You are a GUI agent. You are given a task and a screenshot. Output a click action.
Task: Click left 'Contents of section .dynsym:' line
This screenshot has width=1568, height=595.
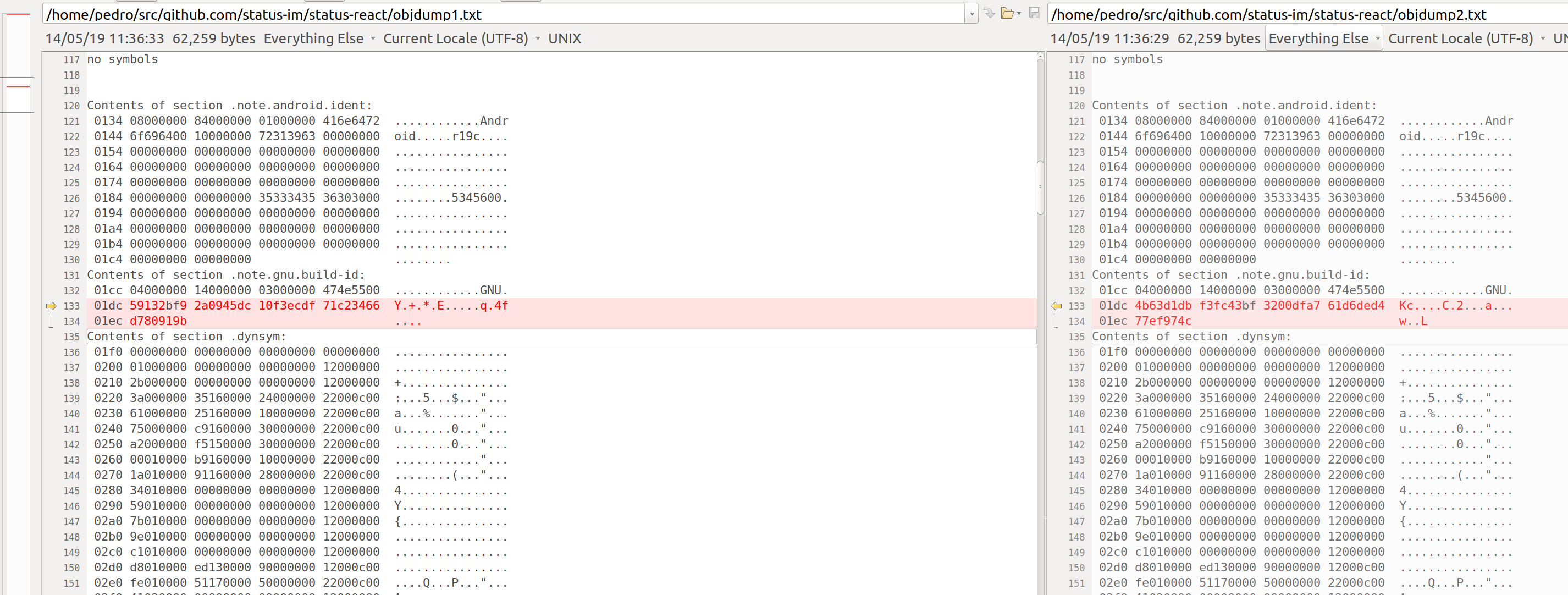tap(186, 336)
